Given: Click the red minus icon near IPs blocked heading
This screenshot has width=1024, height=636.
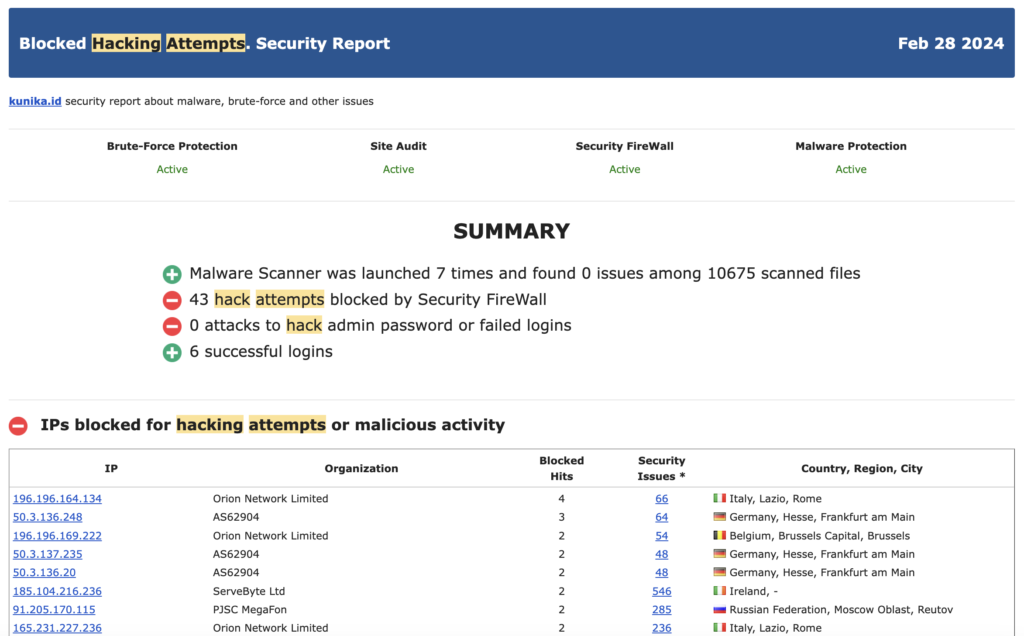Looking at the screenshot, I should [x=17, y=424].
